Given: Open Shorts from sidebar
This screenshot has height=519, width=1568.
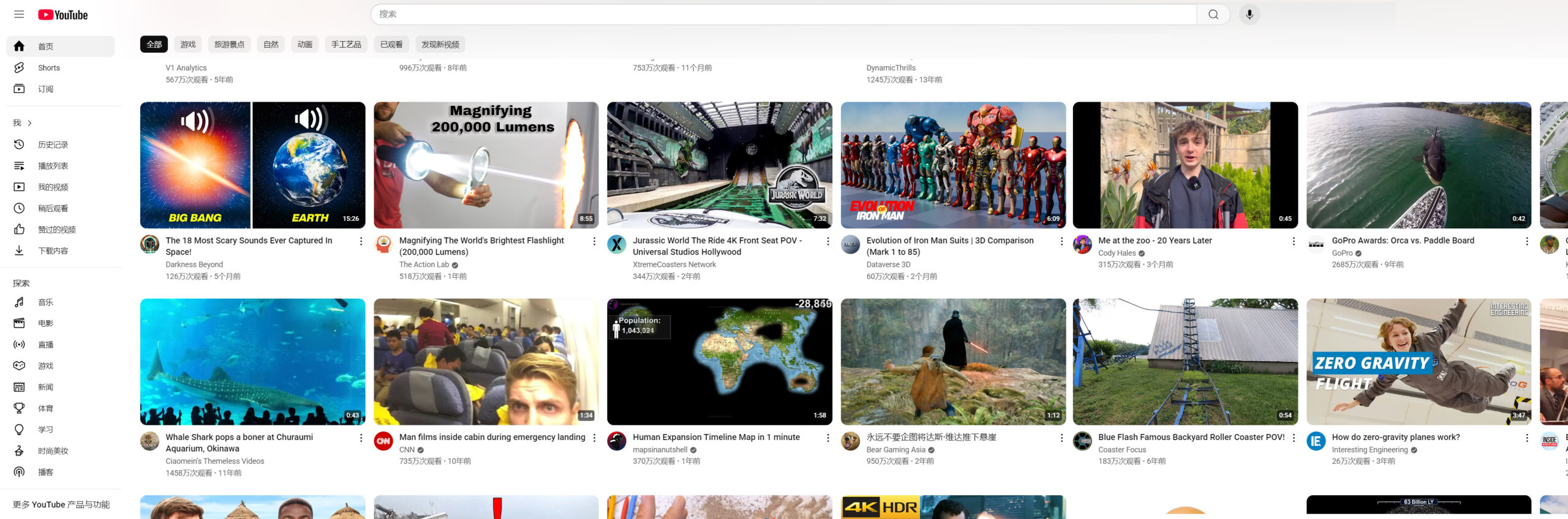Looking at the screenshot, I should coord(61,68).
